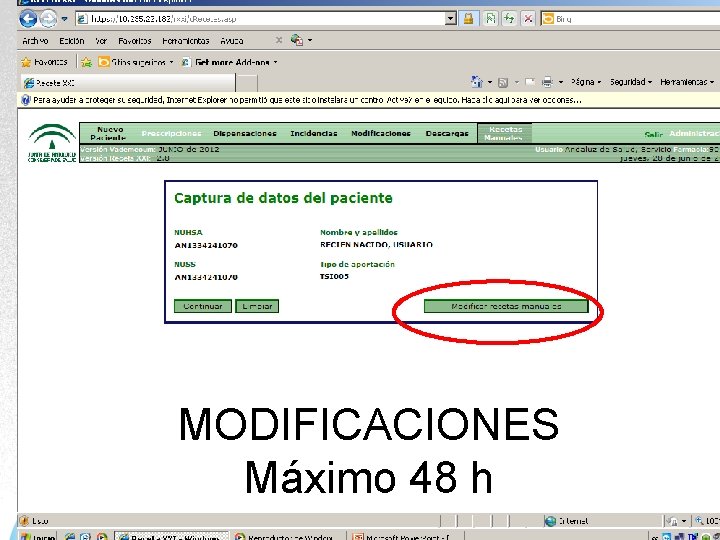Open the Nuevo Paciente tab
Viewport: 720px width, 540px height.
click(x=110, y=133)
